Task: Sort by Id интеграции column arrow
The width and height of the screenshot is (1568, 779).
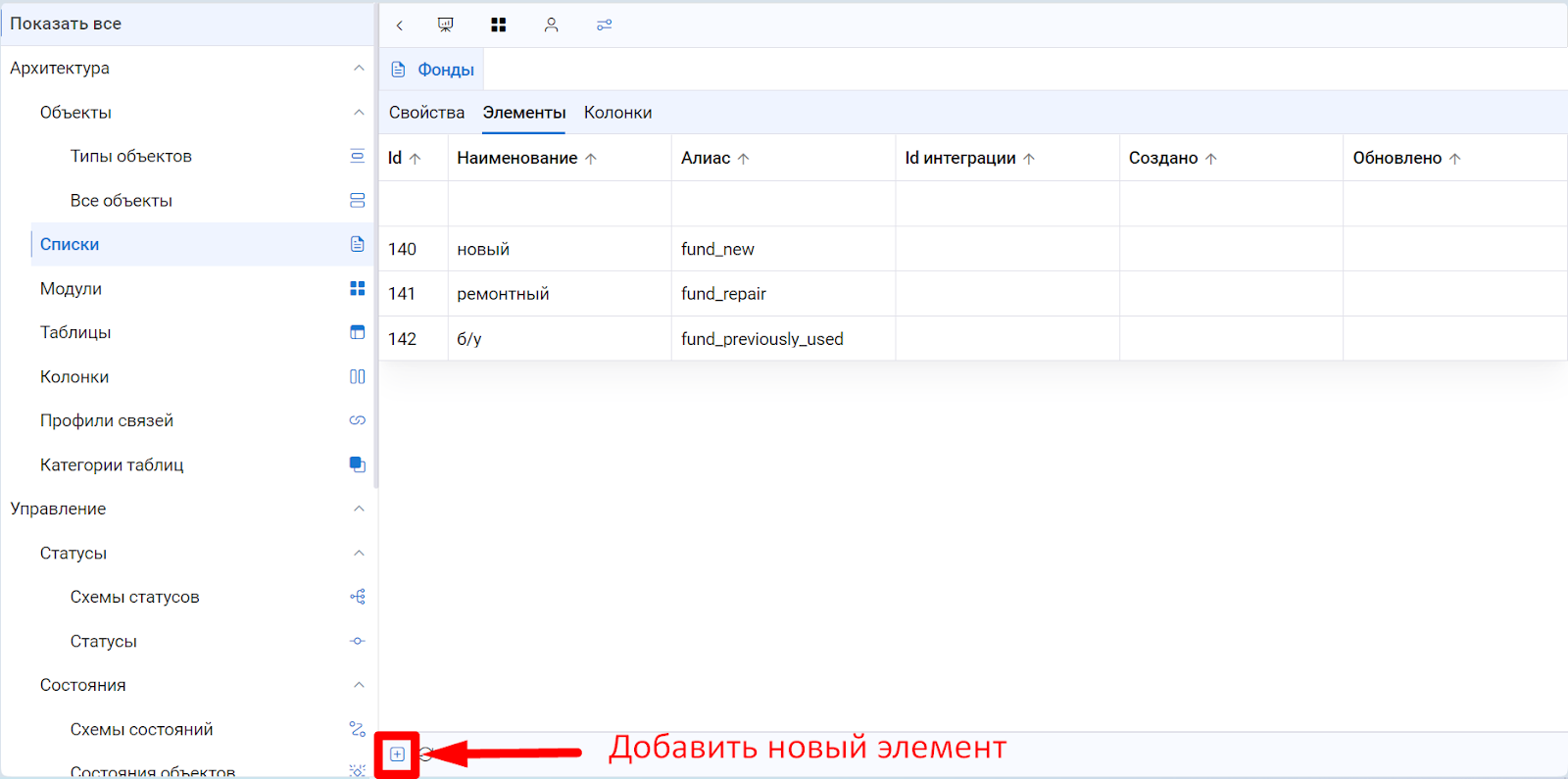Action: click(1029, 159)
